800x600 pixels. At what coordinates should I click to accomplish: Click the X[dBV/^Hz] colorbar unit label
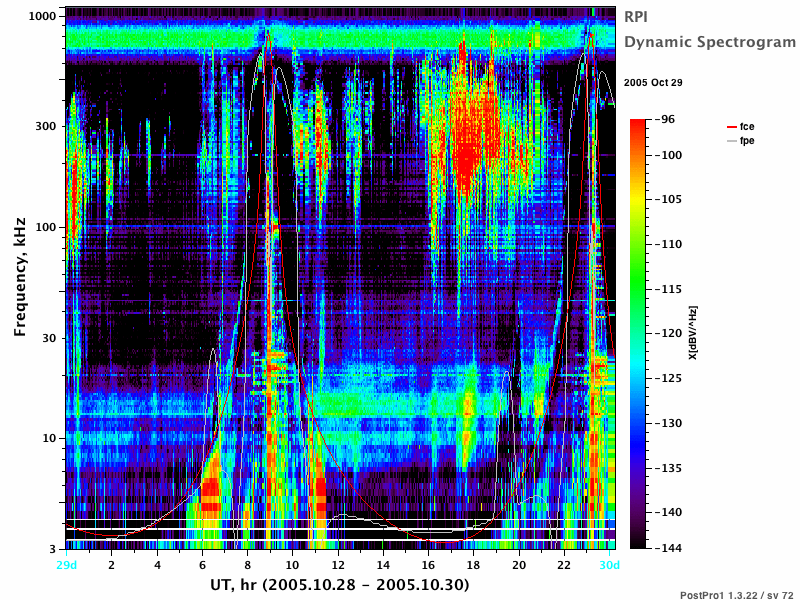point(692,333)
